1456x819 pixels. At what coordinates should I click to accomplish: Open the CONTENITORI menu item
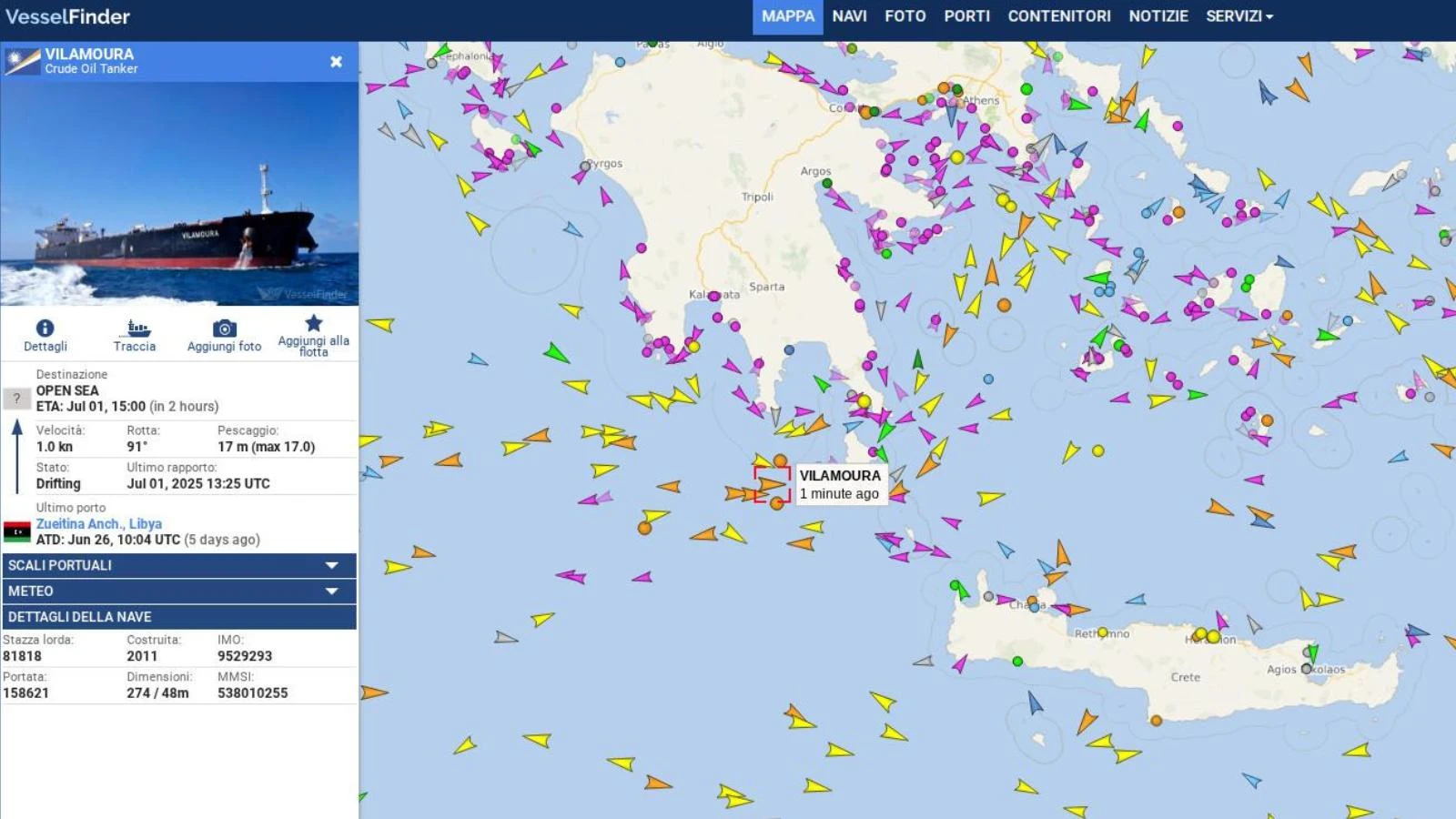1059,16
